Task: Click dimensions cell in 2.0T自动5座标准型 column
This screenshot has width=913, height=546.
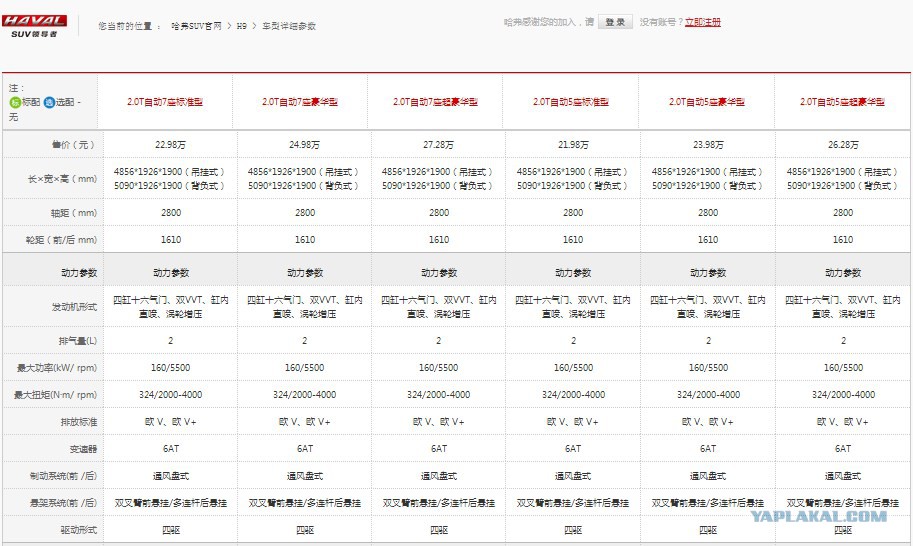Action: pyautogui.click(x=573, y=179)
